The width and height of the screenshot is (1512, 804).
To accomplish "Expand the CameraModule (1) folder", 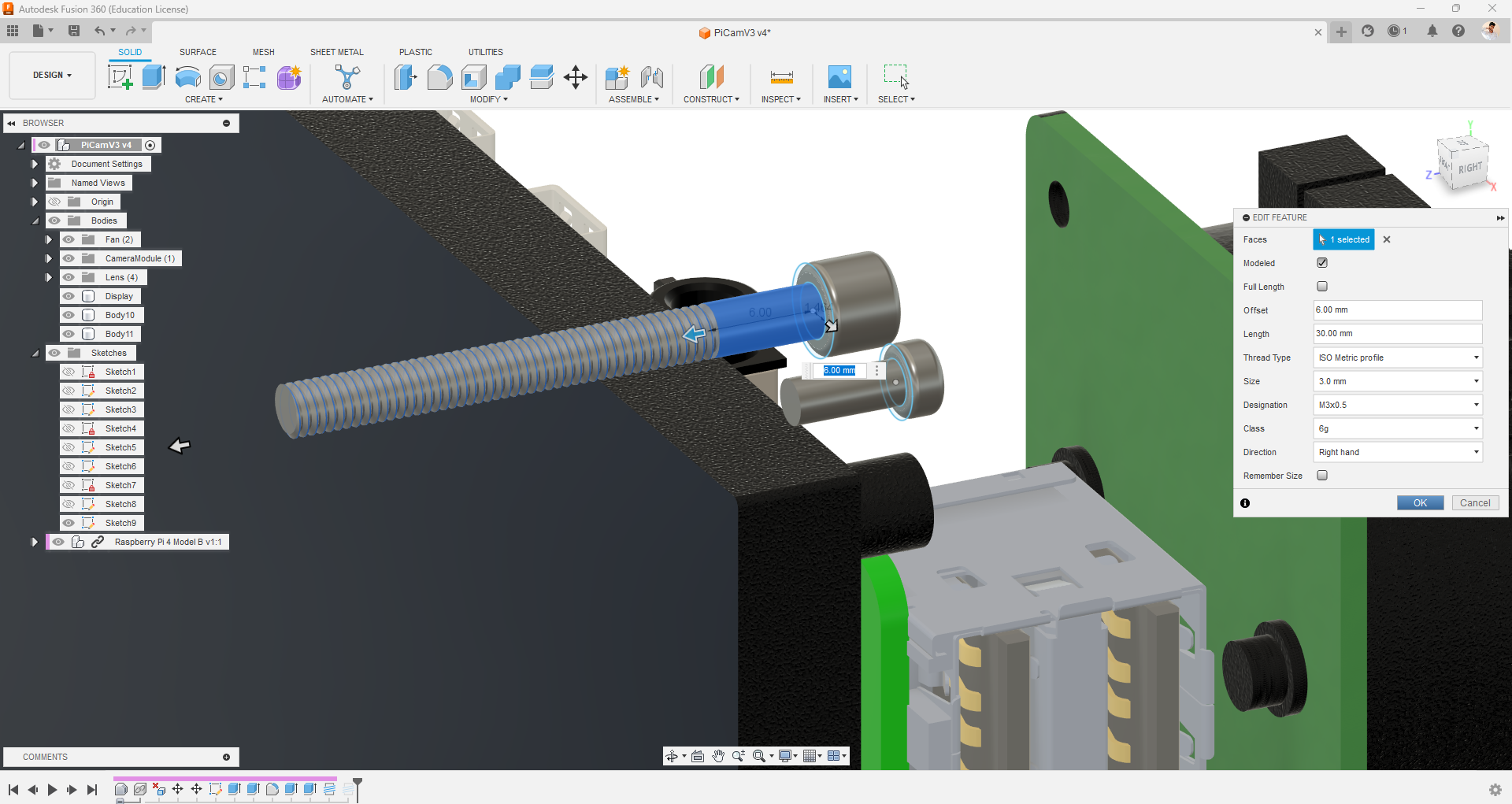I will tap(49, 258).
